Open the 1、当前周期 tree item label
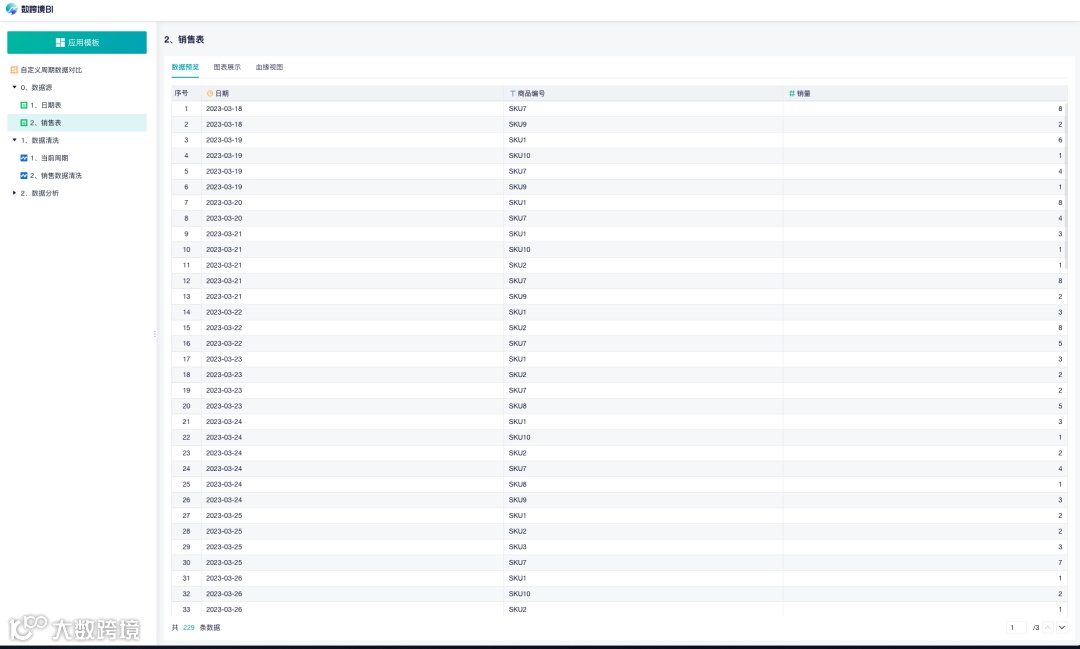1080x649 pixels. 49,158
